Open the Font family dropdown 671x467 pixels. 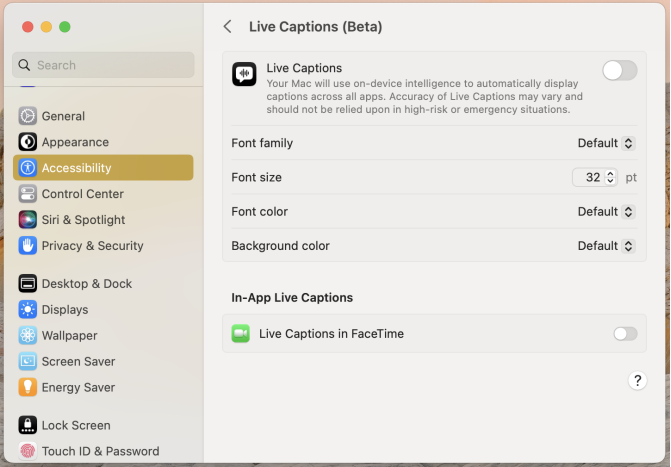pyautogui.click(x=606, y=143)
